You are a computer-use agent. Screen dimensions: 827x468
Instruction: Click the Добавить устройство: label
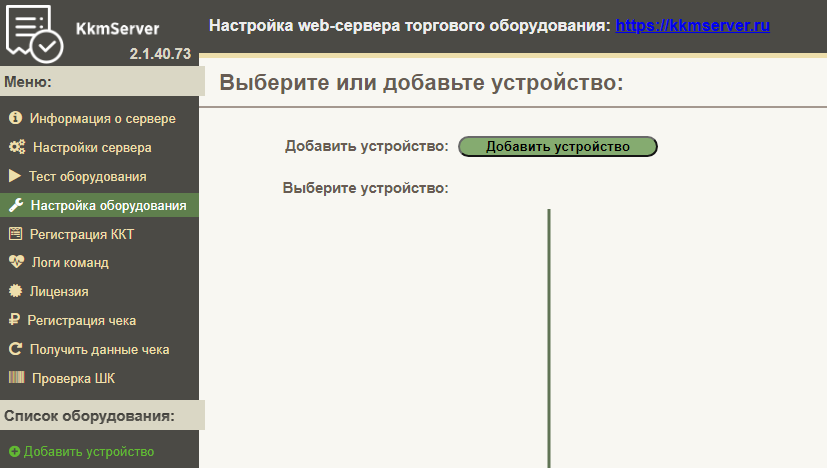(x=367, y=146)
